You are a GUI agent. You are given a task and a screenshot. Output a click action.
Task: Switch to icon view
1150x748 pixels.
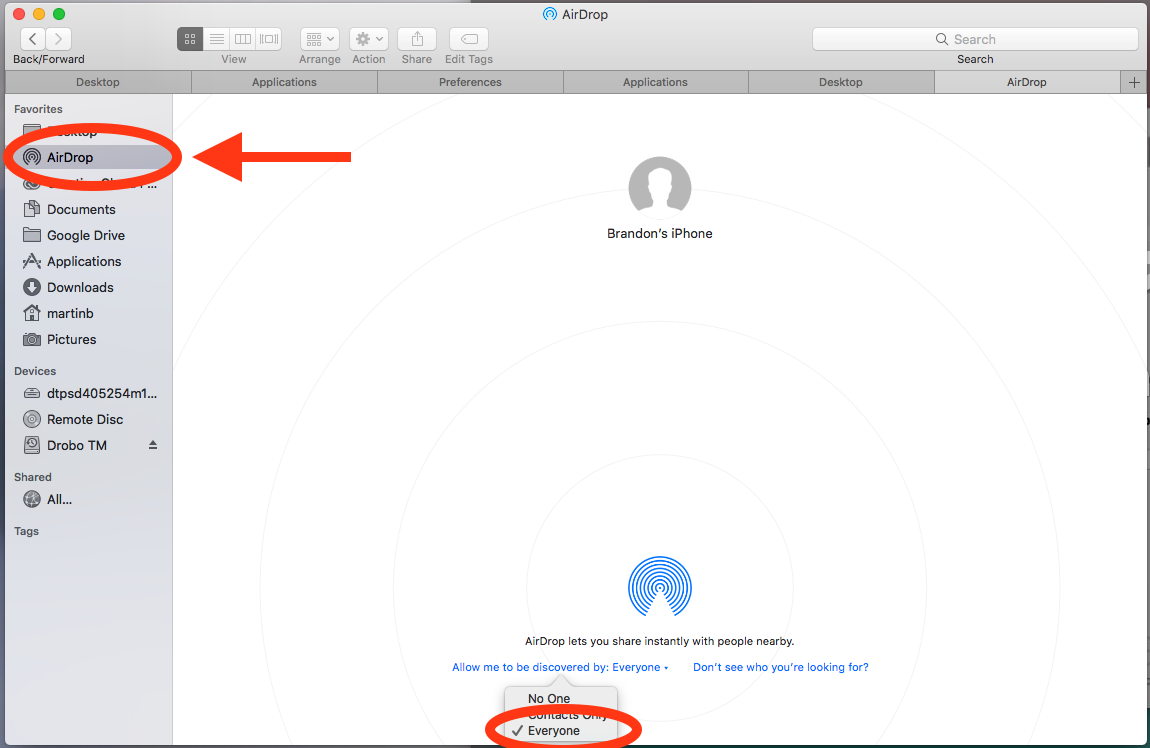(190, 39)
